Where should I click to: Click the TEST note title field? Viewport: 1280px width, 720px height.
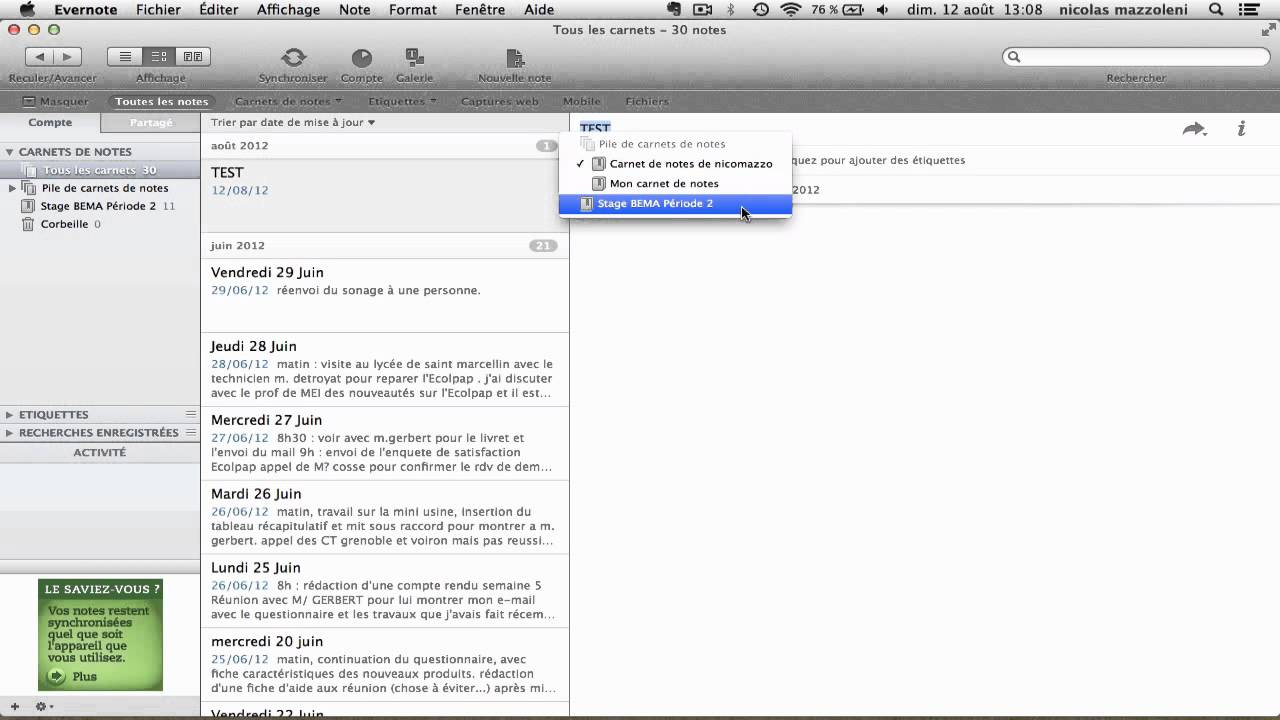(595, 128)
